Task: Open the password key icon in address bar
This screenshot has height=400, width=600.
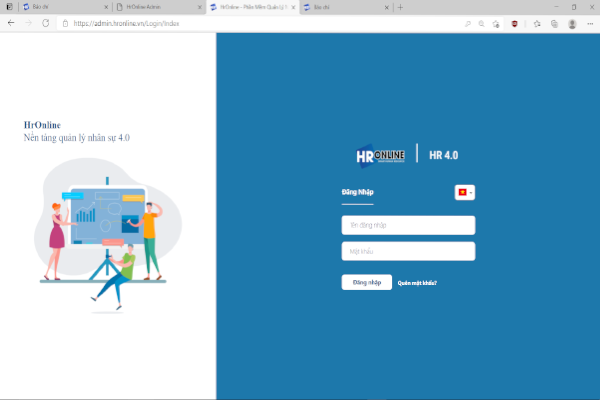Action: [x=468, y=24]
